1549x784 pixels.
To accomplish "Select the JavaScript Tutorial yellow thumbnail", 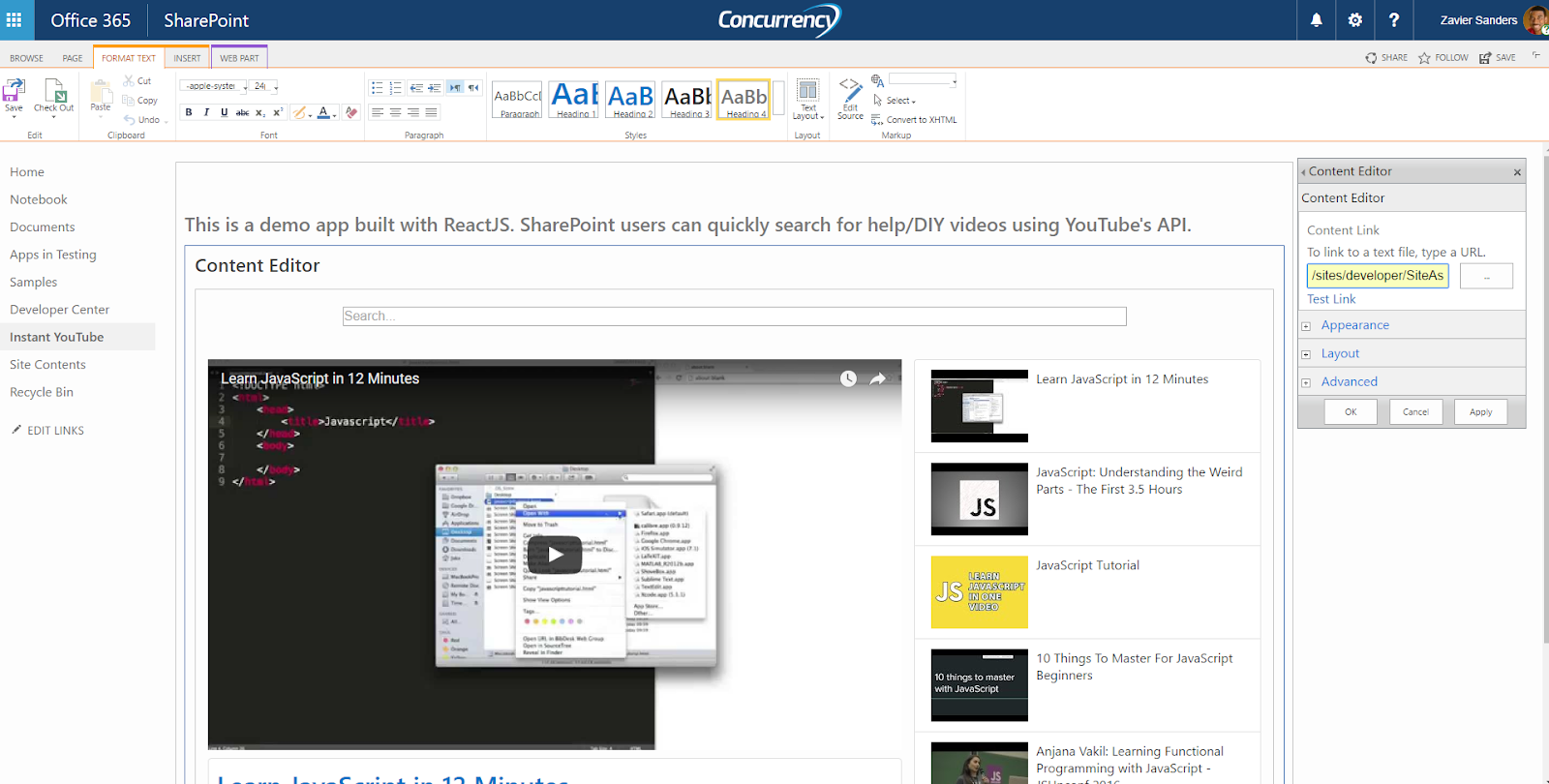I will (980, 592).
